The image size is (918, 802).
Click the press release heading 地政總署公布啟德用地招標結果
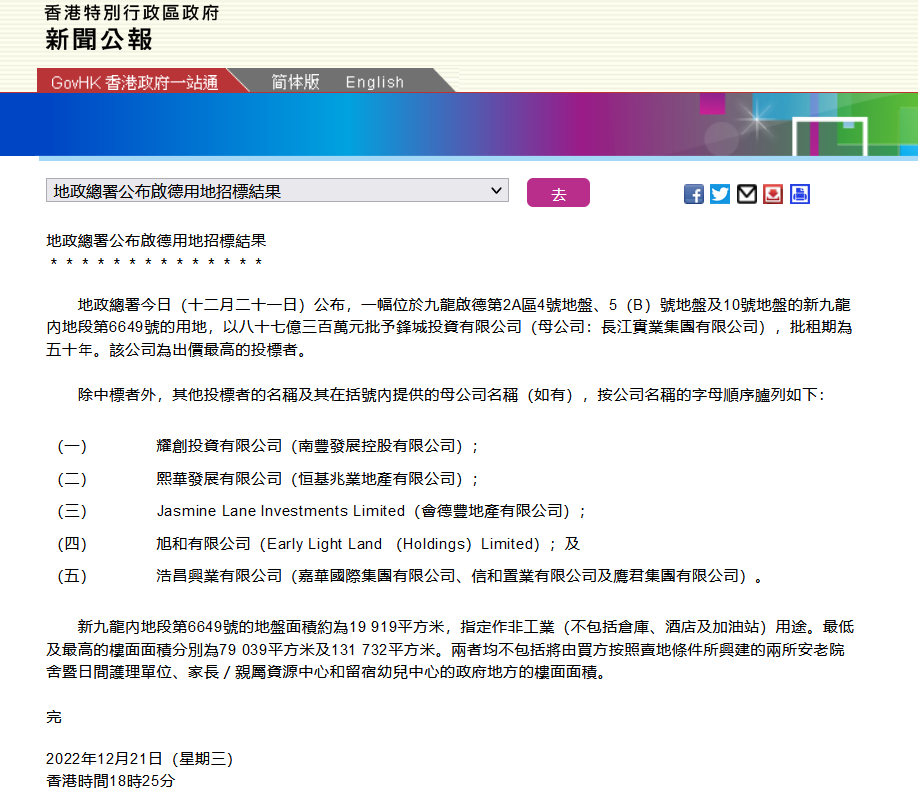pos(156,241)
